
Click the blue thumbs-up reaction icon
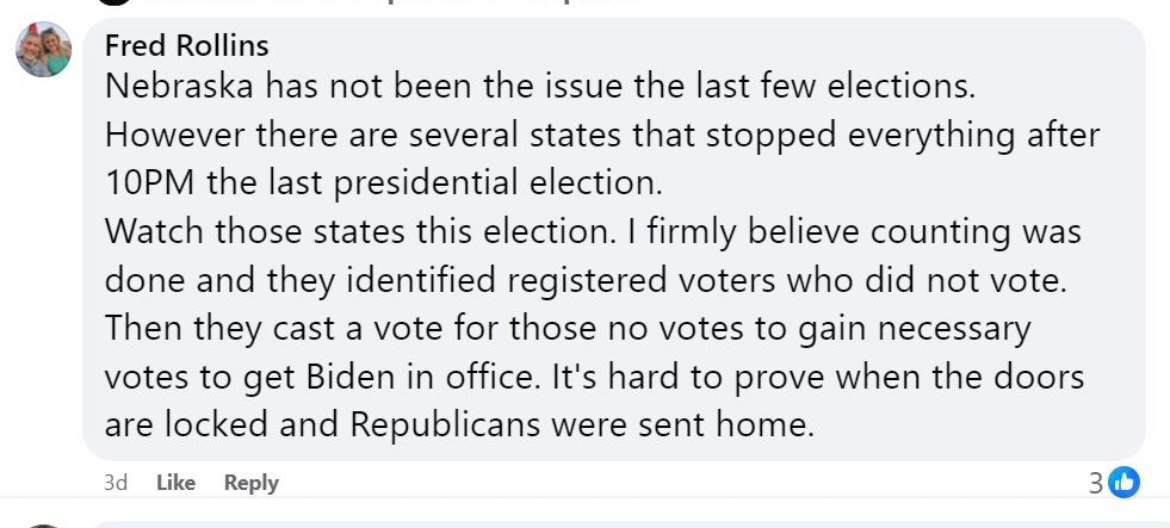coord(1124,482)
